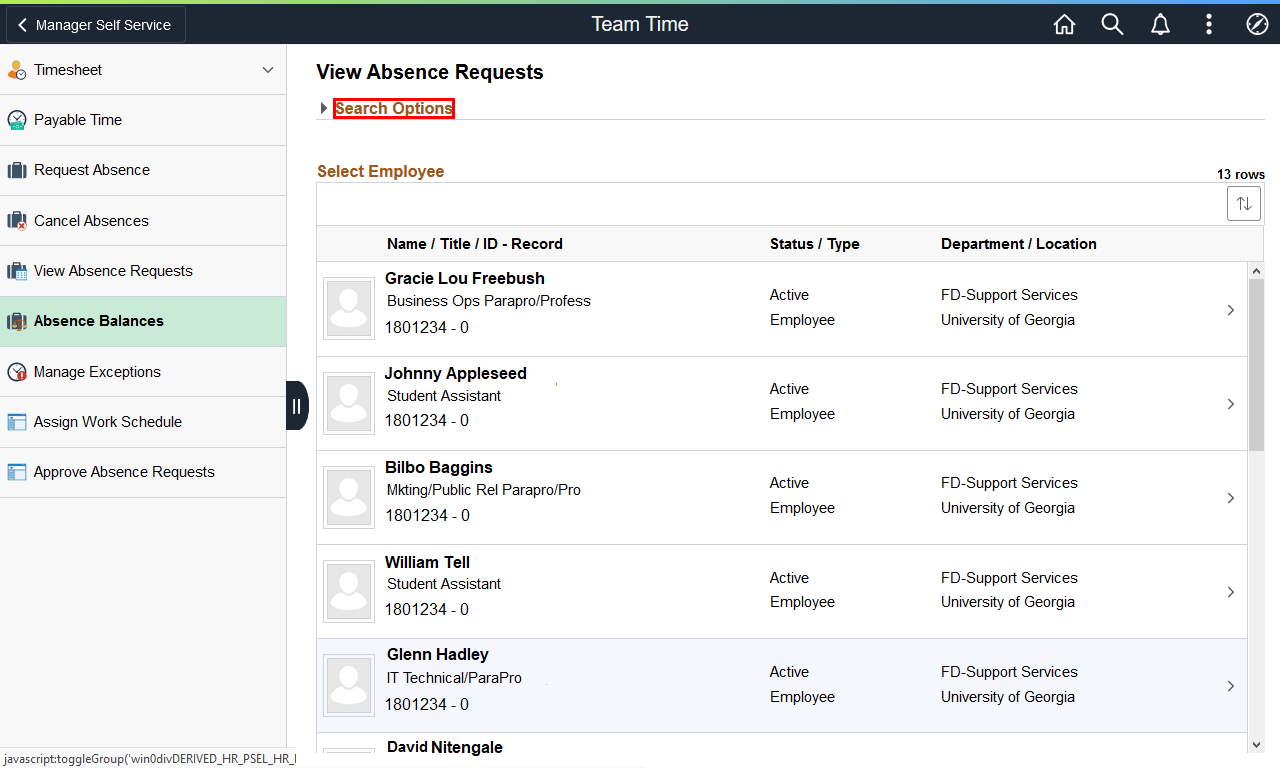Click William Tell's photo placeholder
This screenshot has height=768, width=1280.
click(349, 591)
